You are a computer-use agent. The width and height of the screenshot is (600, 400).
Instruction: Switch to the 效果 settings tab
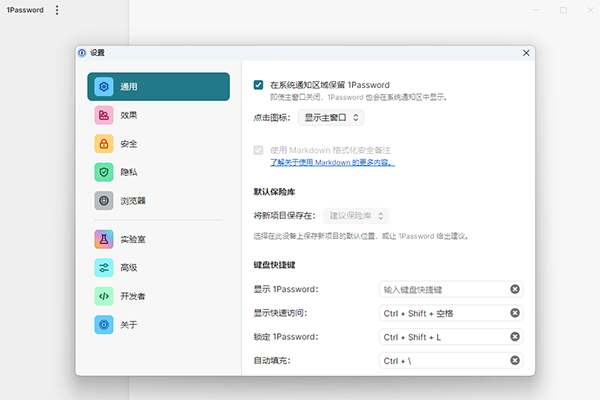point(158,115)
